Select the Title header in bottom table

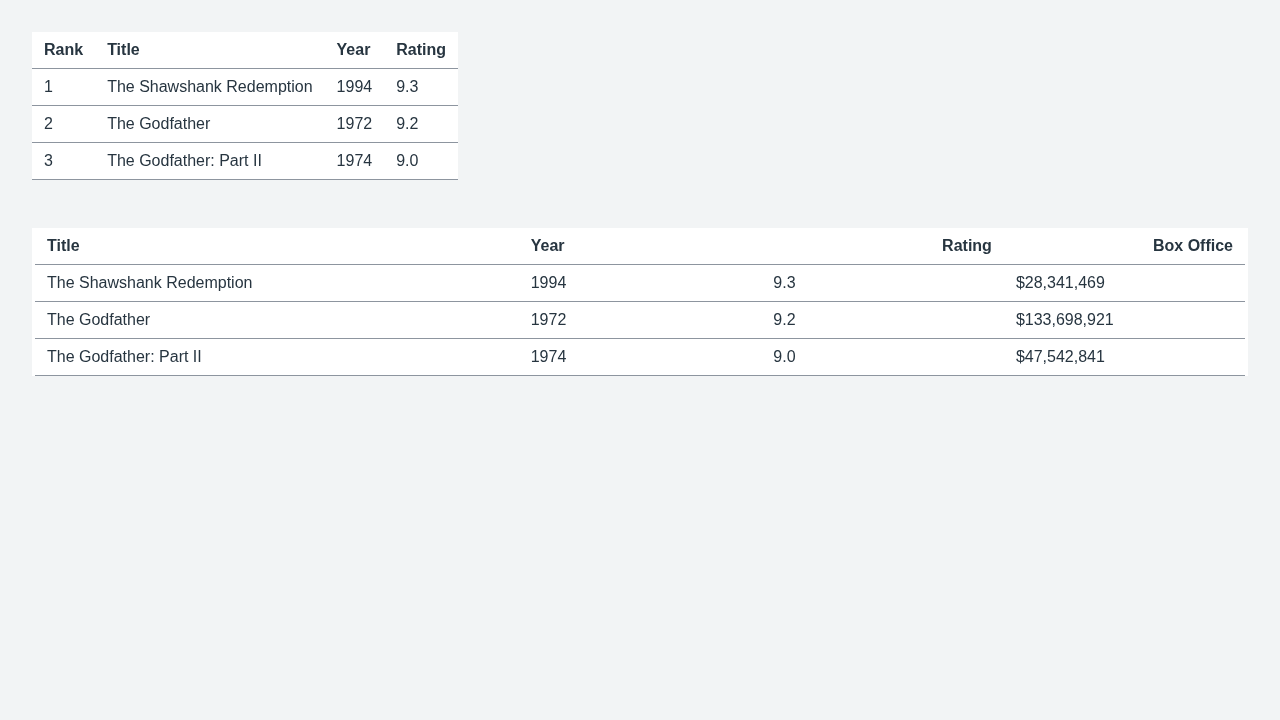tap(63, 246)
